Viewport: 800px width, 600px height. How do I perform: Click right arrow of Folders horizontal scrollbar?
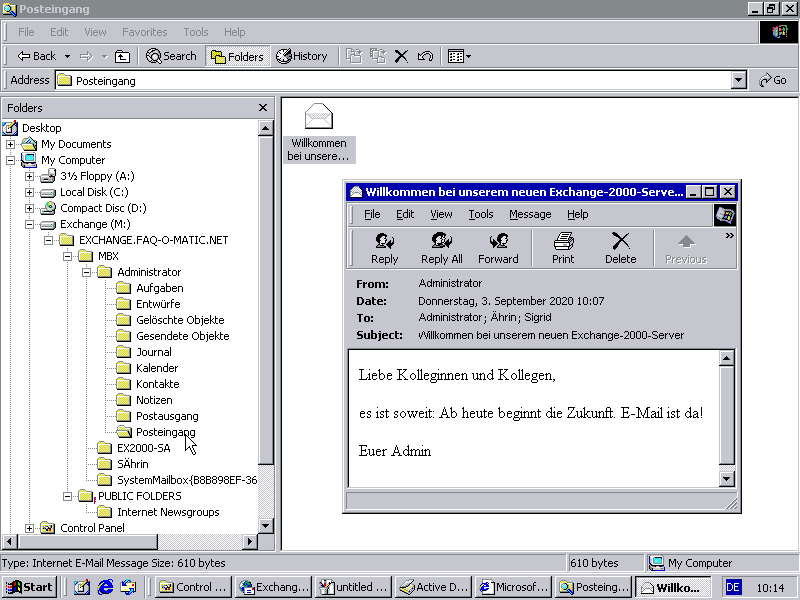(x=249, y=541)
